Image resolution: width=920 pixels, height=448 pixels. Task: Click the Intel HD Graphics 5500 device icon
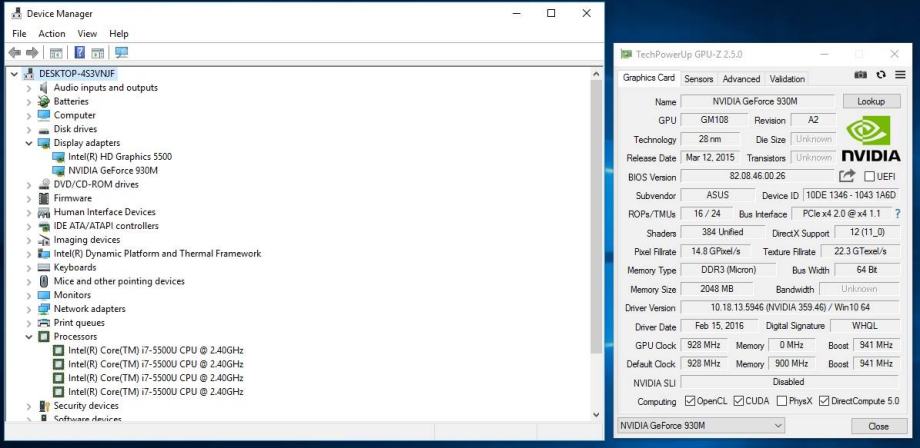(x=58, y=157)
